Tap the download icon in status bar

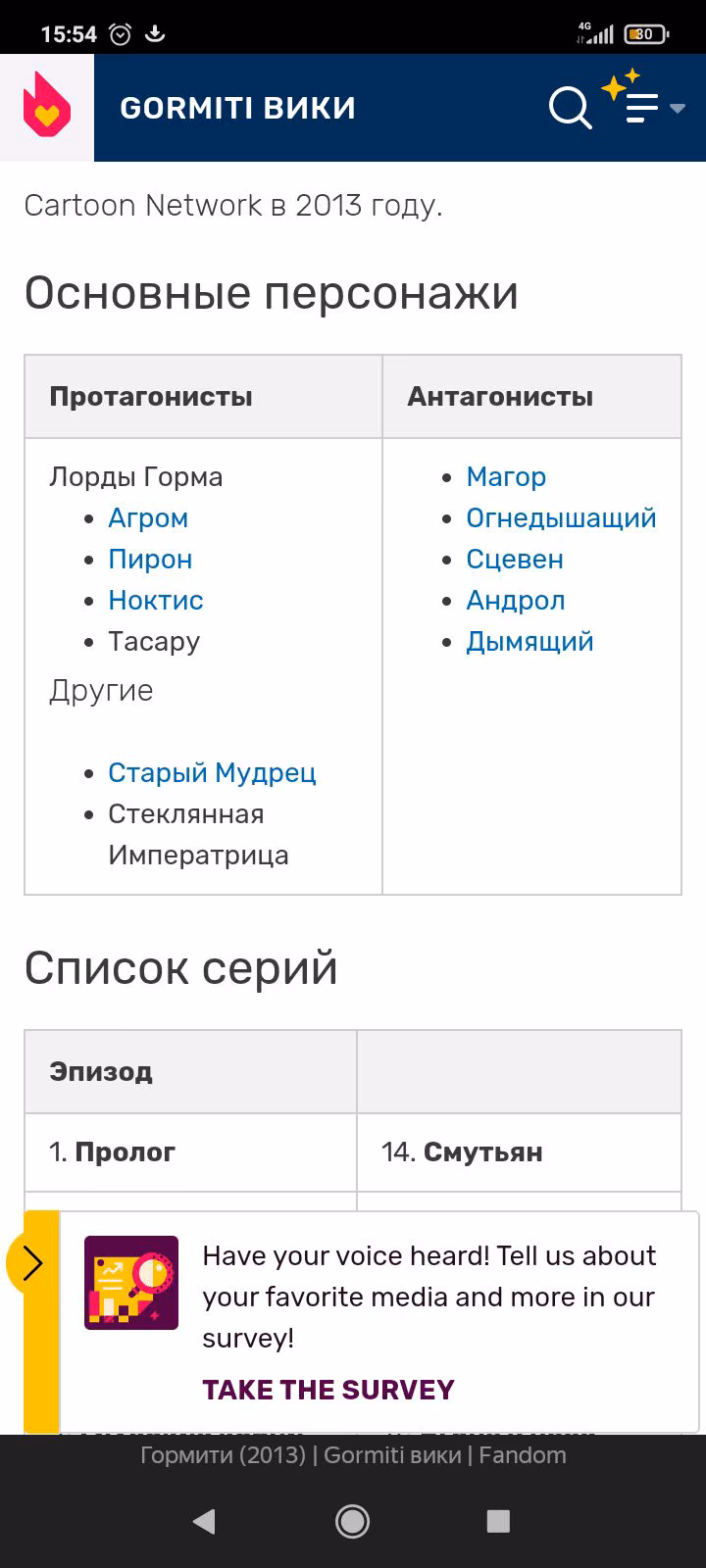tap(155, 34)
